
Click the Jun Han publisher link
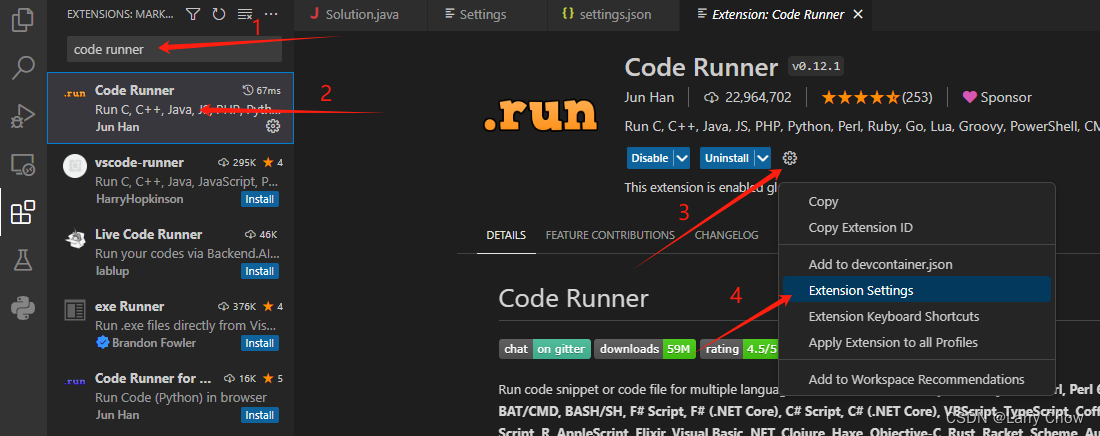coord(649,98)
